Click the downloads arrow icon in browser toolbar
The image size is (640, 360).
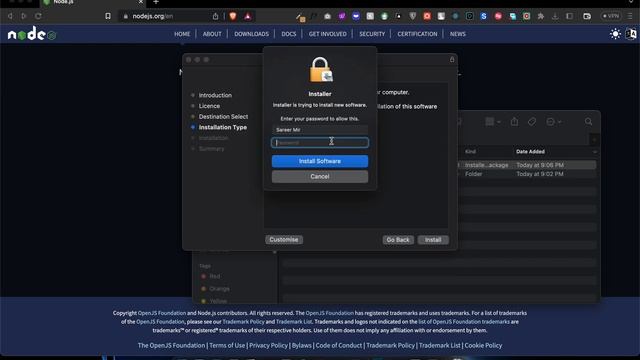(555, 16)
